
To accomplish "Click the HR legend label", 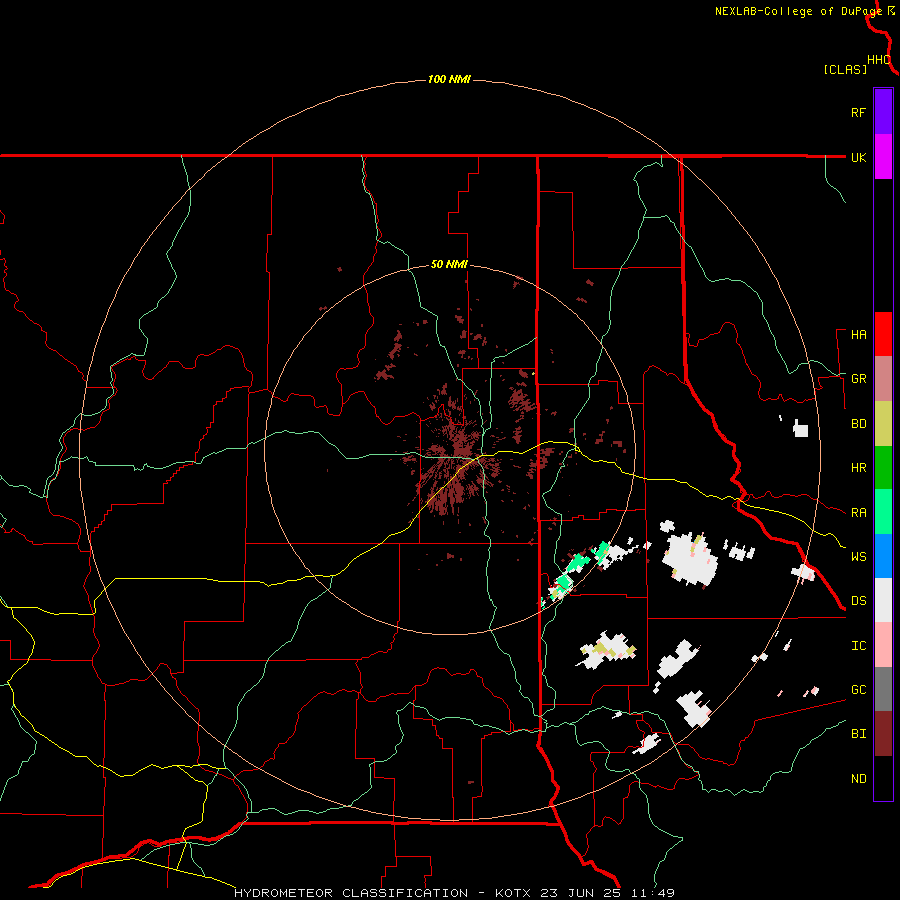I will click(x=858, y=468).
